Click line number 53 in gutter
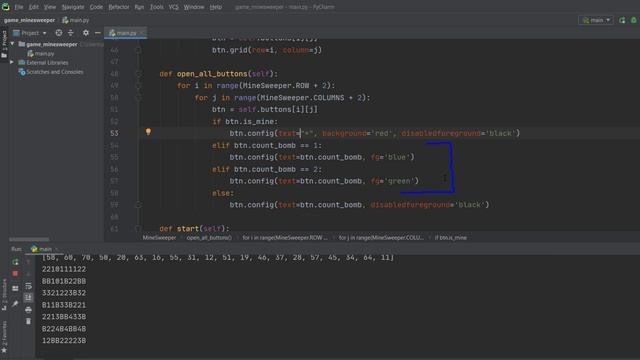Viewport: 640px width, 360px height. (114, 133)
